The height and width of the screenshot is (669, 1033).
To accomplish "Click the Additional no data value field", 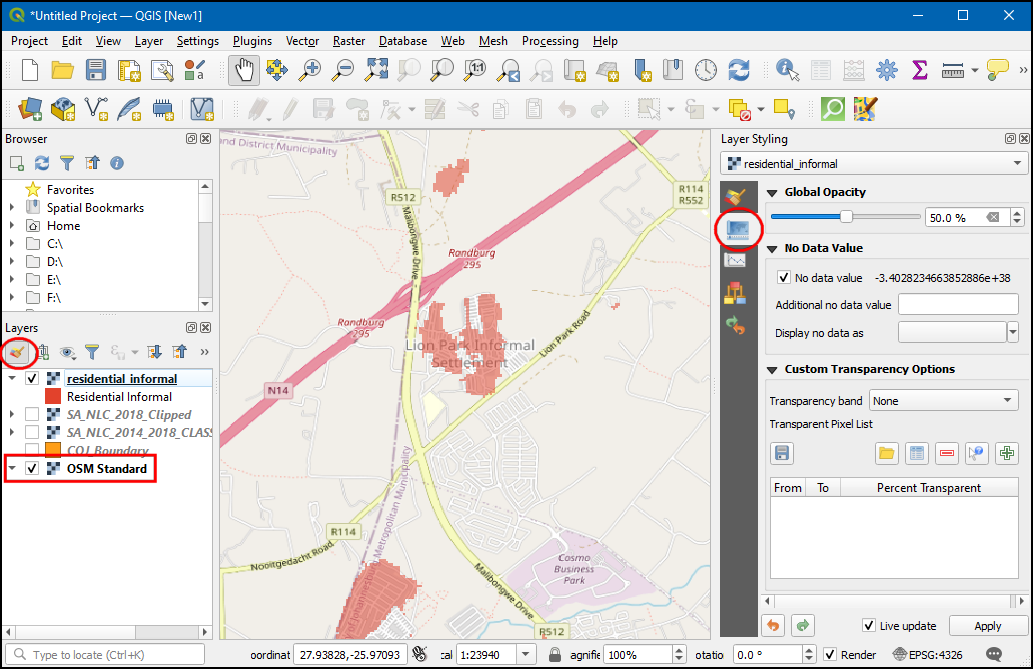I will [957, 305].
